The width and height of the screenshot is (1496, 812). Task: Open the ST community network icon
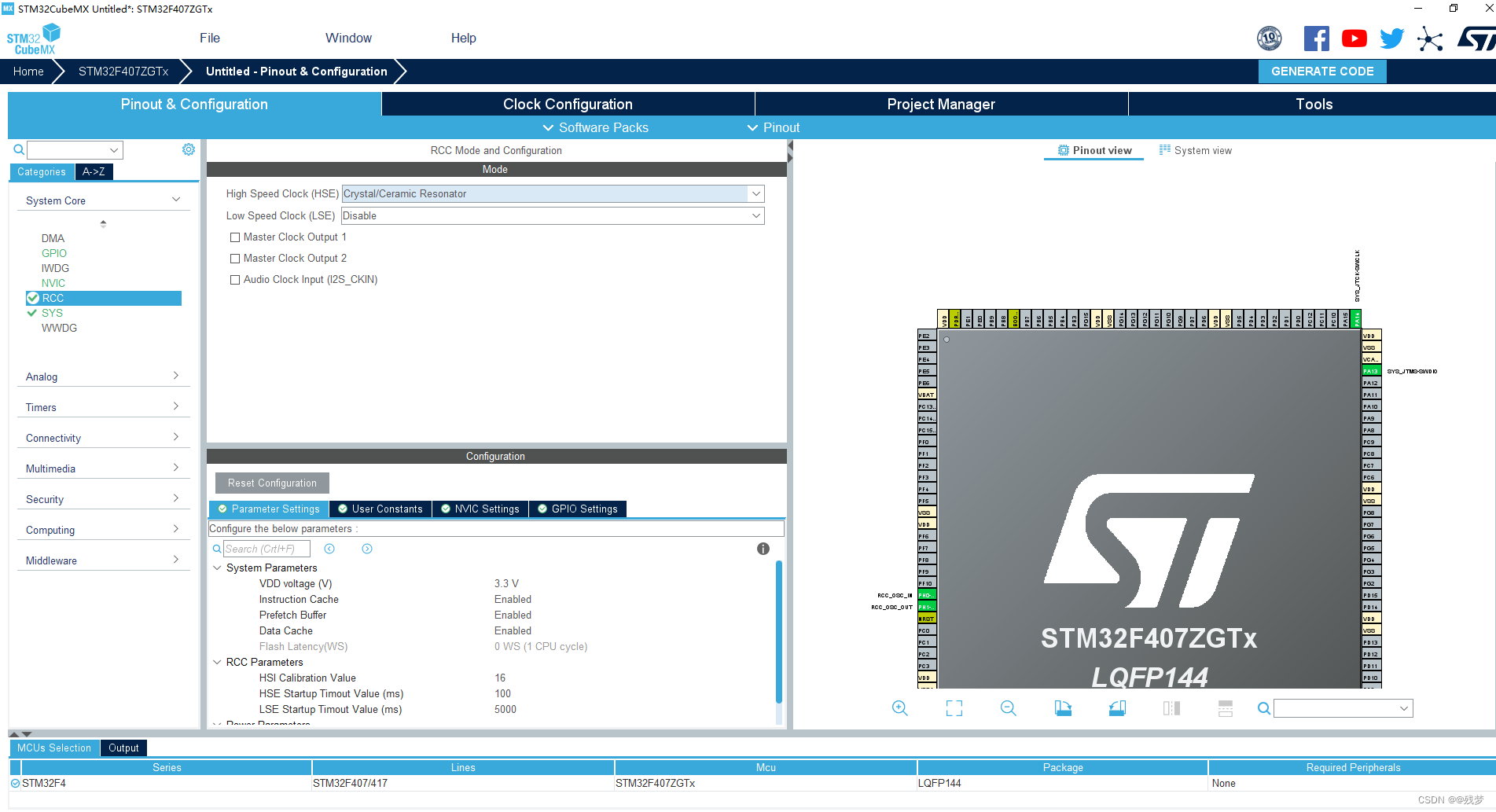1430,39
